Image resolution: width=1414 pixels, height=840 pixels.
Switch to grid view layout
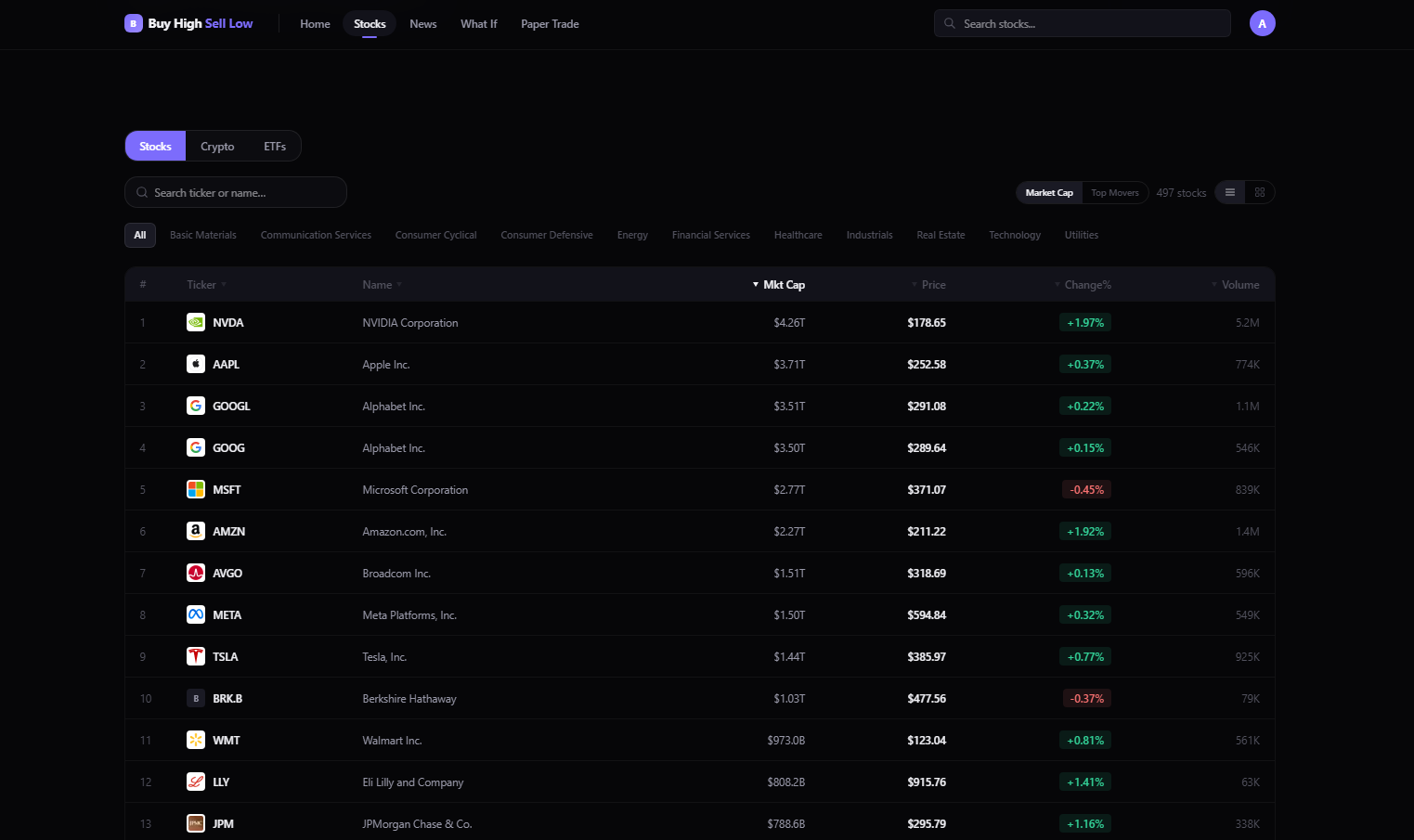(1260, 192)
